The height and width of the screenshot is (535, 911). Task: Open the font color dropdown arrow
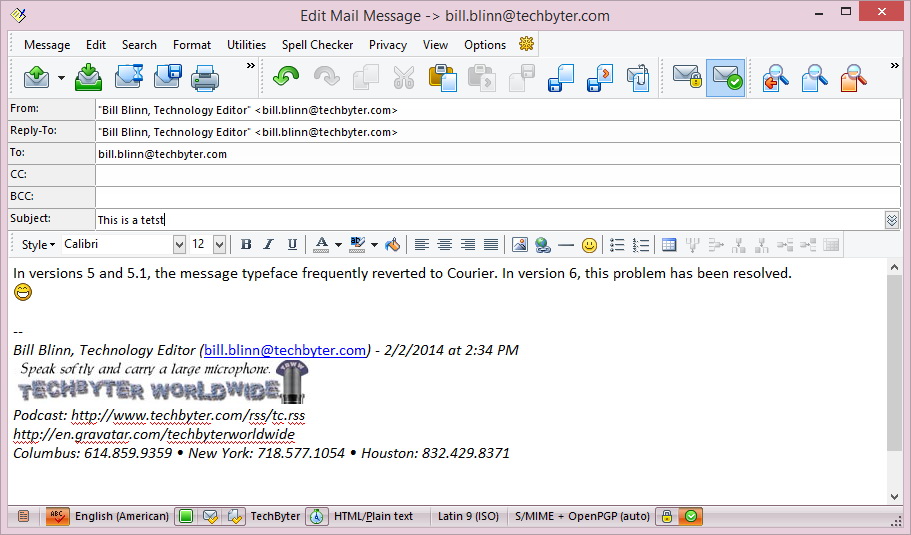click(x=338, y=245)
